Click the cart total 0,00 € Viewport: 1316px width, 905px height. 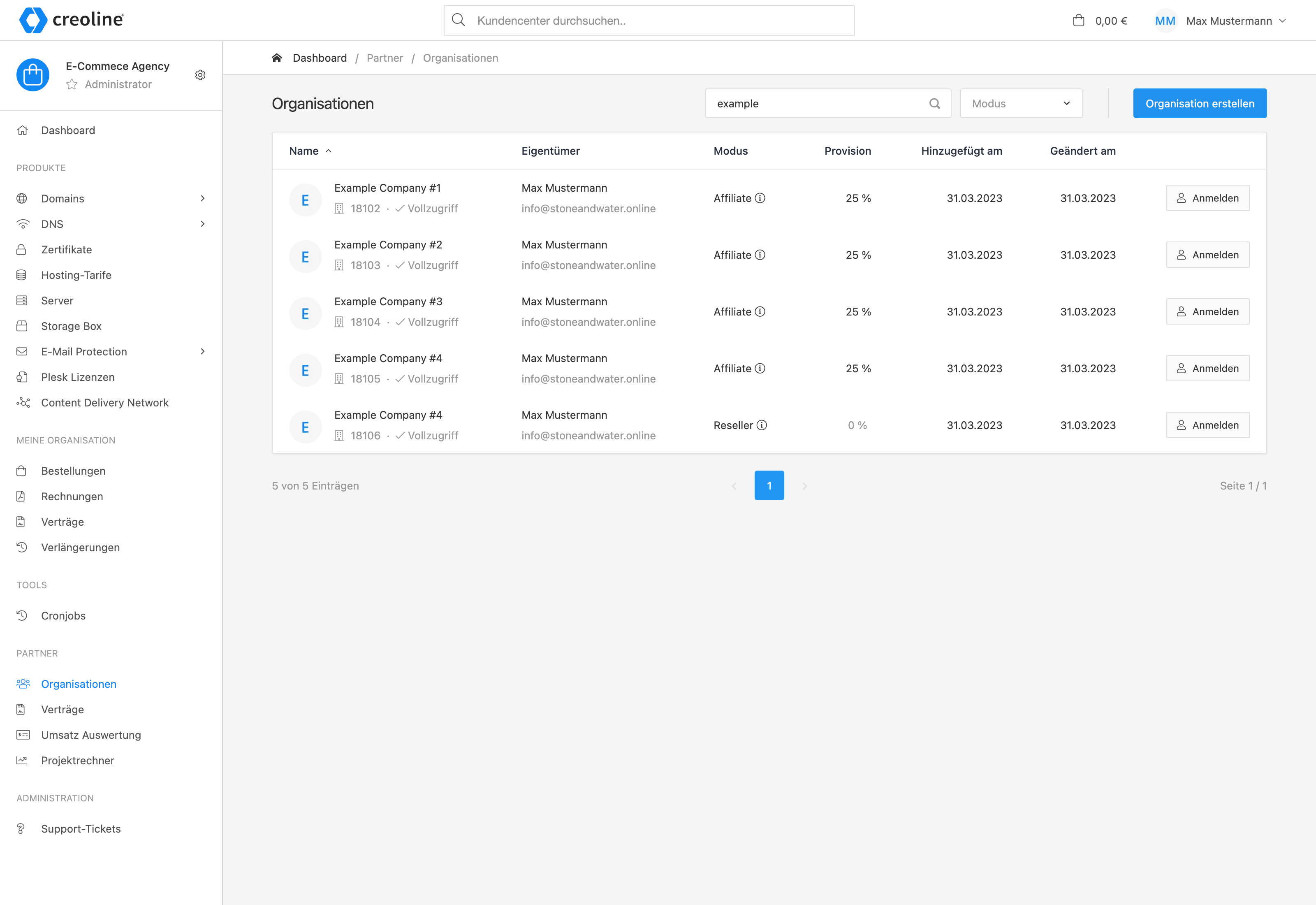pyautogui.click(x=1111, y=21)
